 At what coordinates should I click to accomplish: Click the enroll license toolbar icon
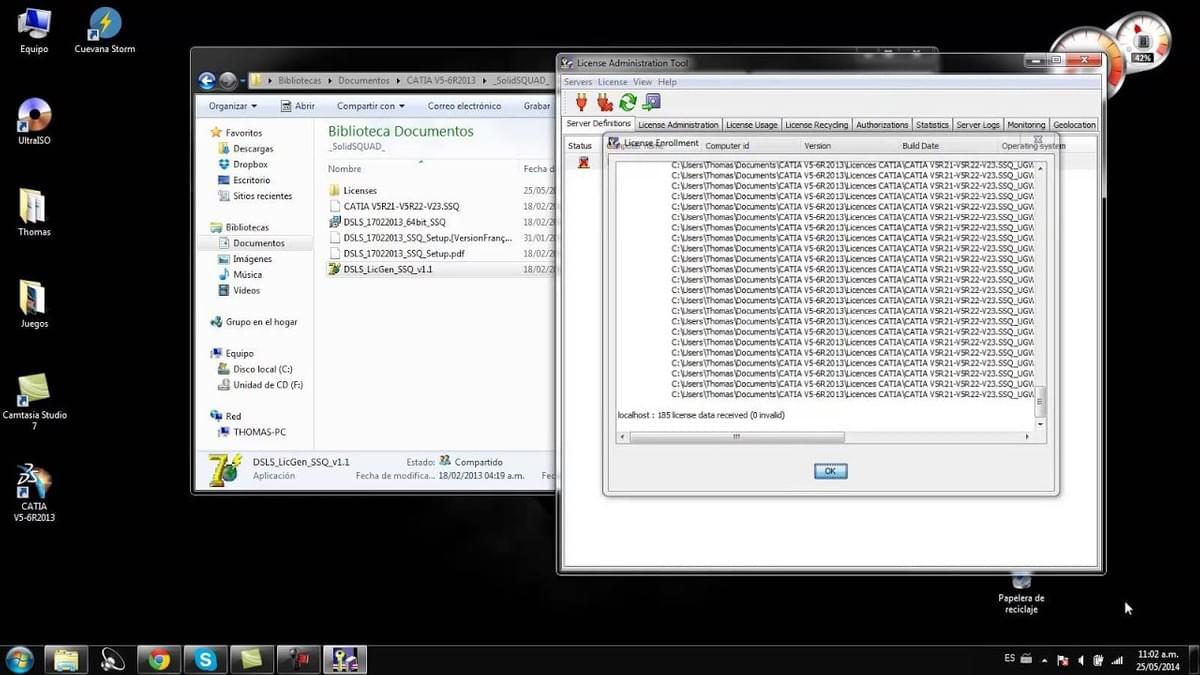[x=651, y=102]
